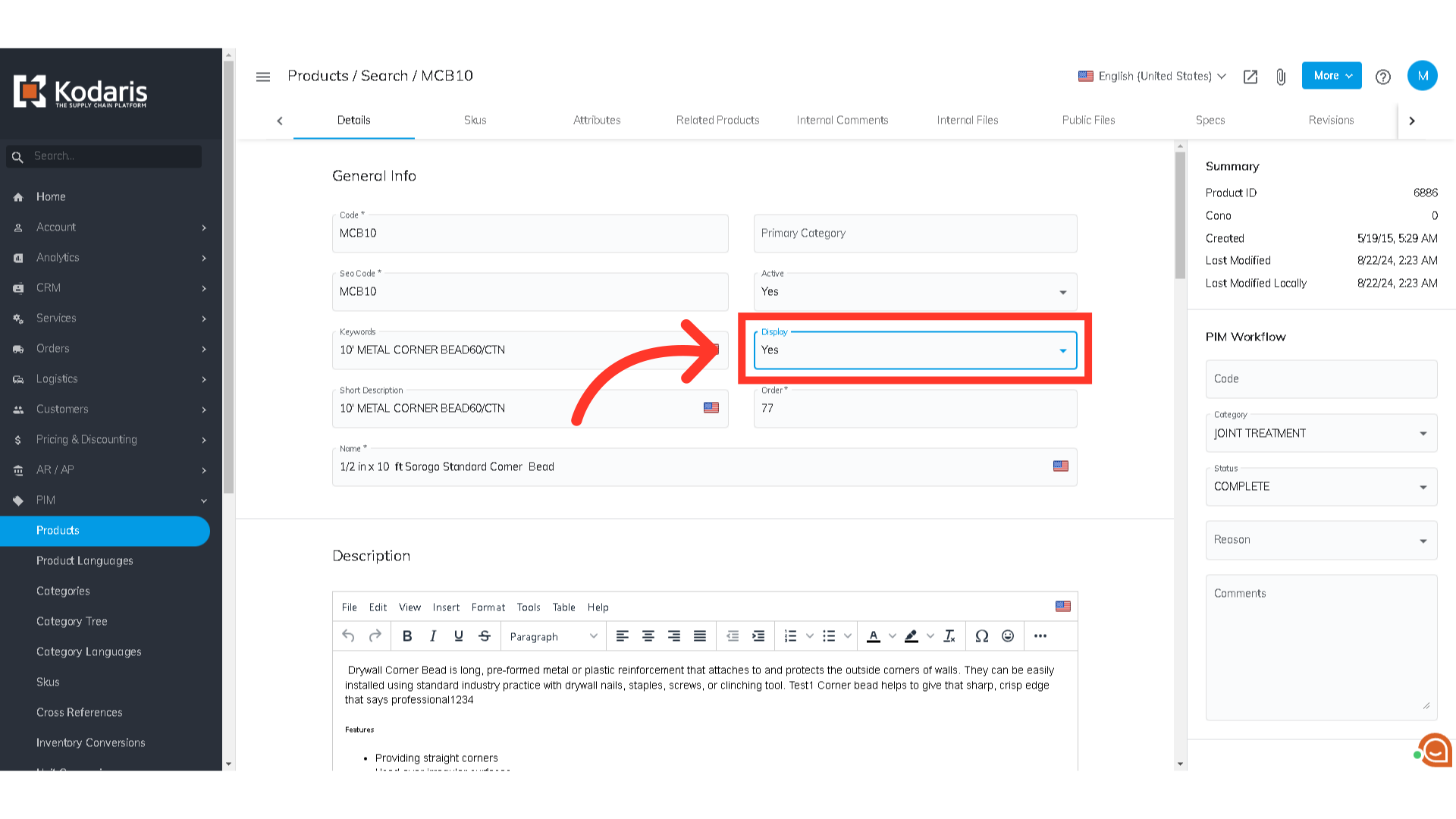
Task: Open the Format menu in editor
Action: (x=488, y=607)
